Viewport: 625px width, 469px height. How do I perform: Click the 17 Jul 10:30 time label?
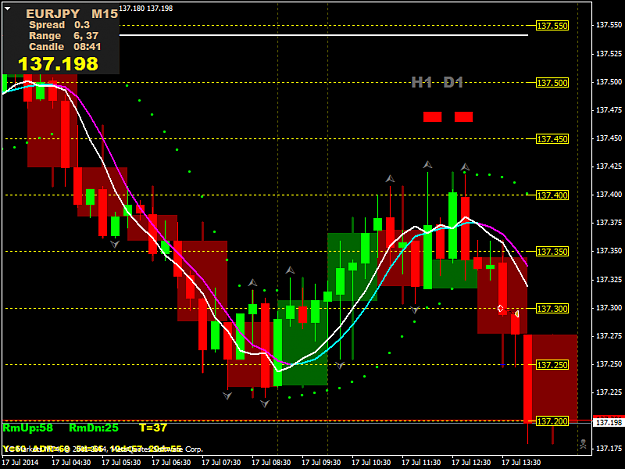tap(371, 462)
